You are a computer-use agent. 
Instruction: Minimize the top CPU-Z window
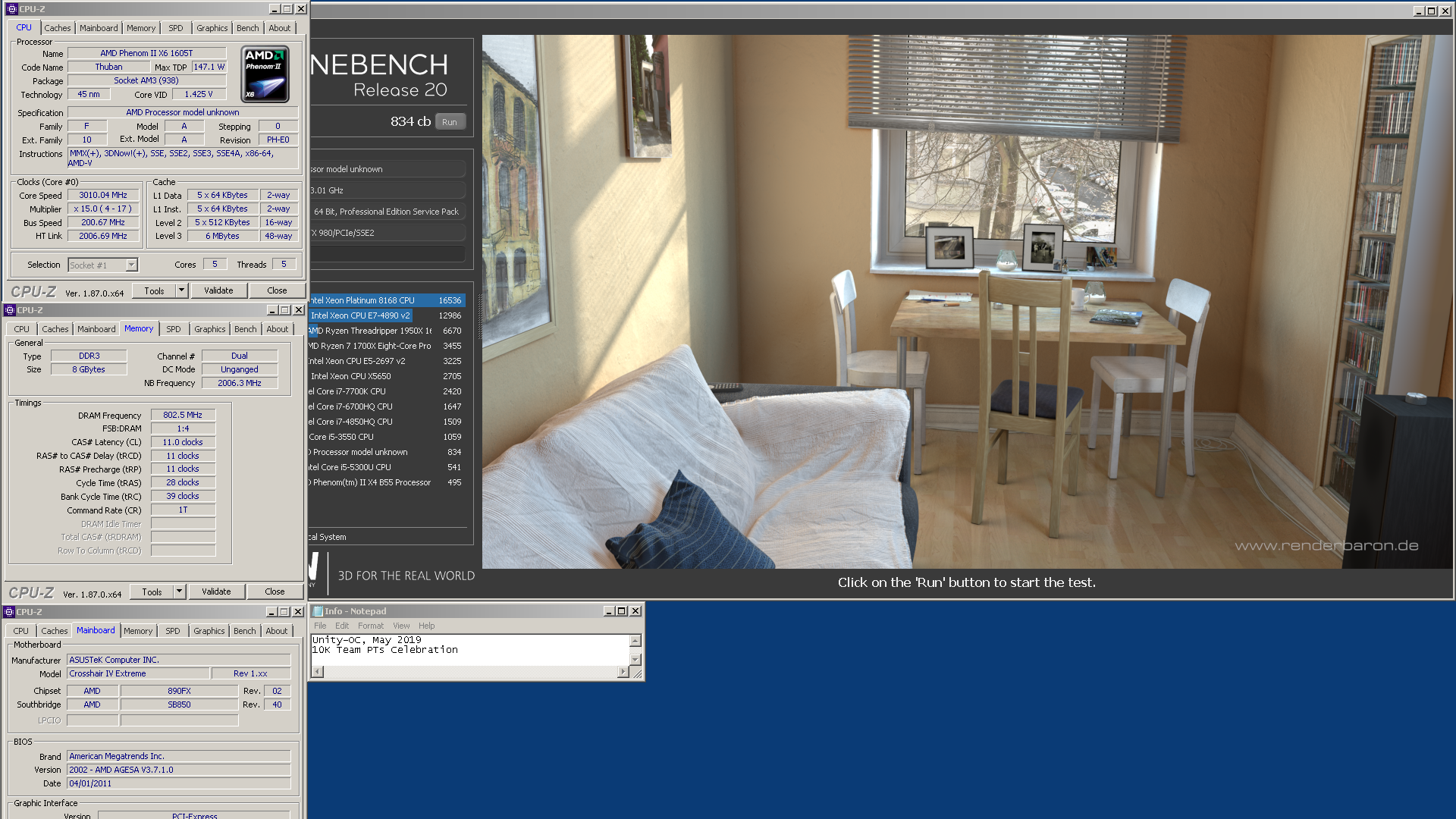pyautogui.click(x=275, y=9)
